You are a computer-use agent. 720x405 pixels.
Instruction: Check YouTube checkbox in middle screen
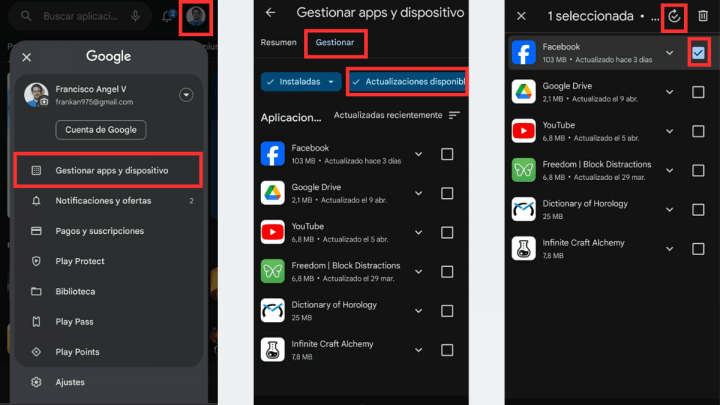447,232
